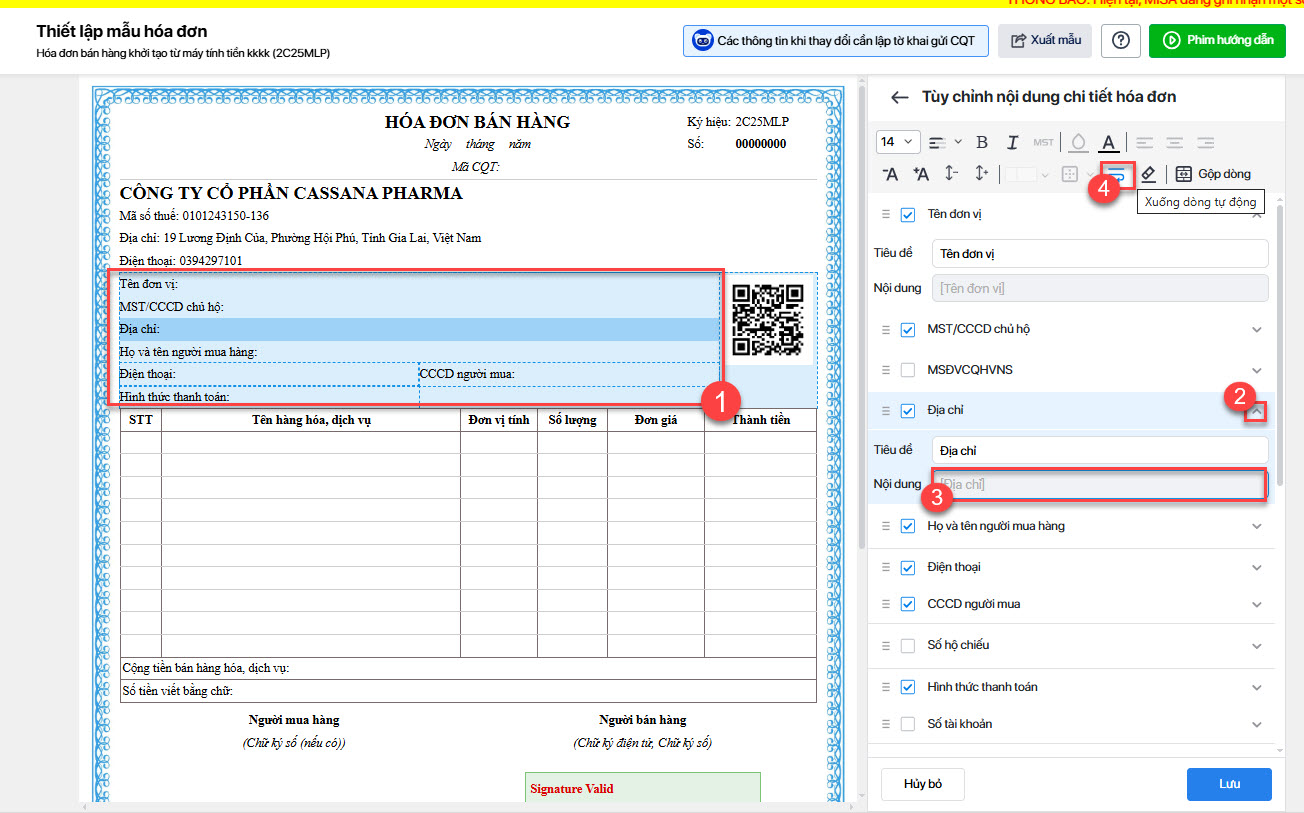Click the Xuất mẫu export button
Screen dimensions: 1304x813
point(1045,41)
